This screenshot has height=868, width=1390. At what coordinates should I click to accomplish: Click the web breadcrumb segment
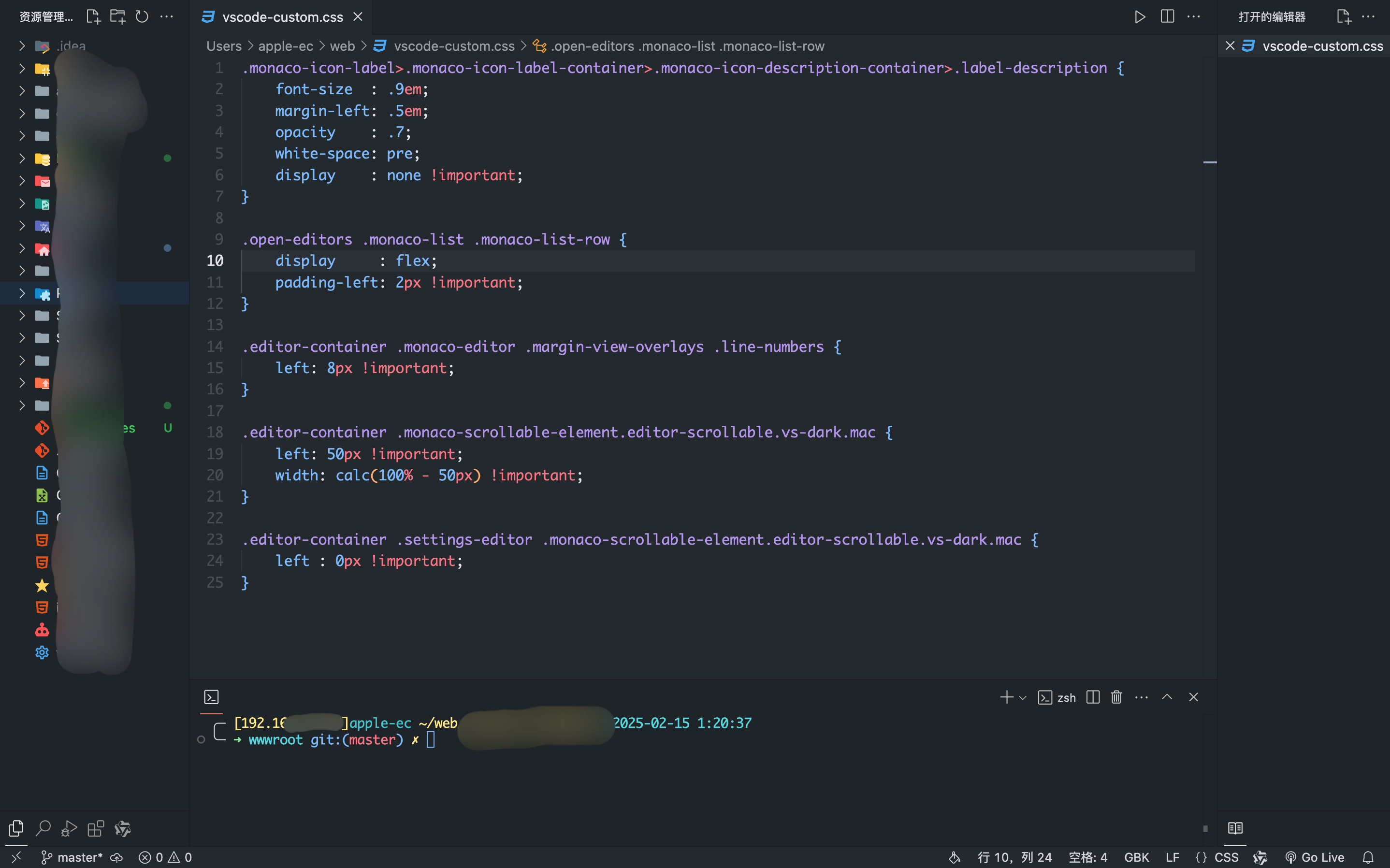click(x=342, y=46)
